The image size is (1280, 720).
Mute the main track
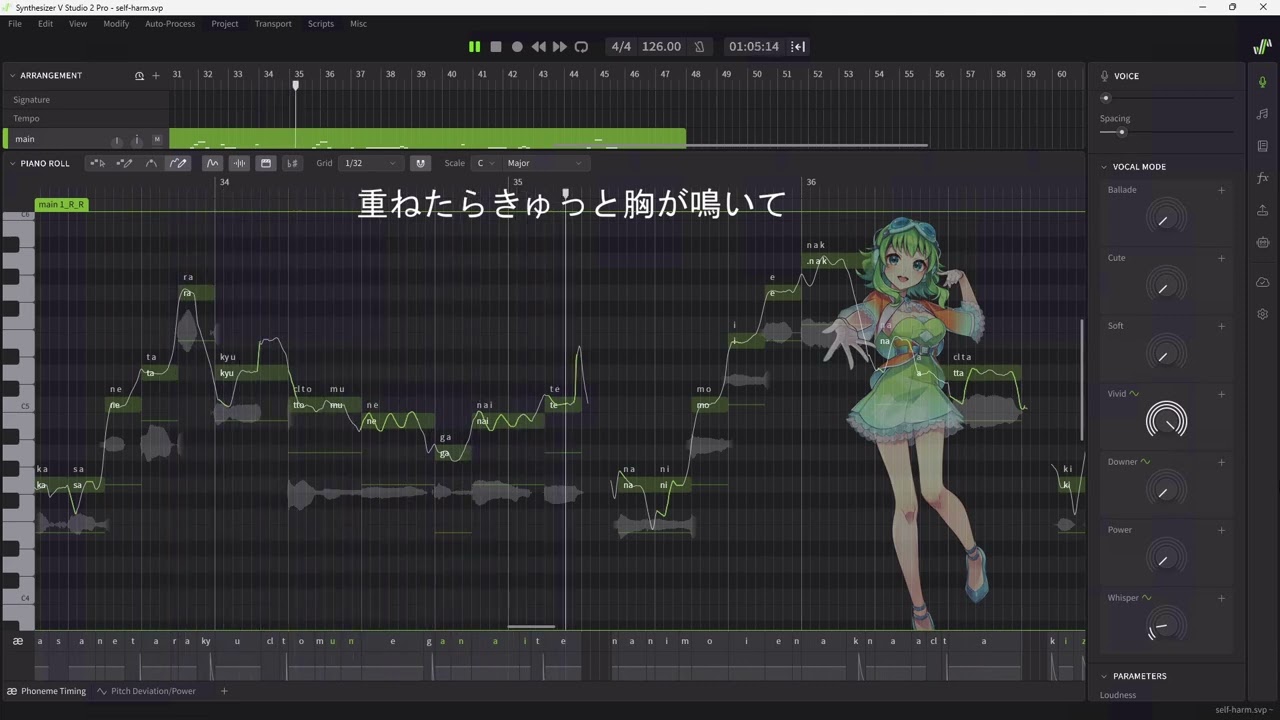[x=157, y=139]
